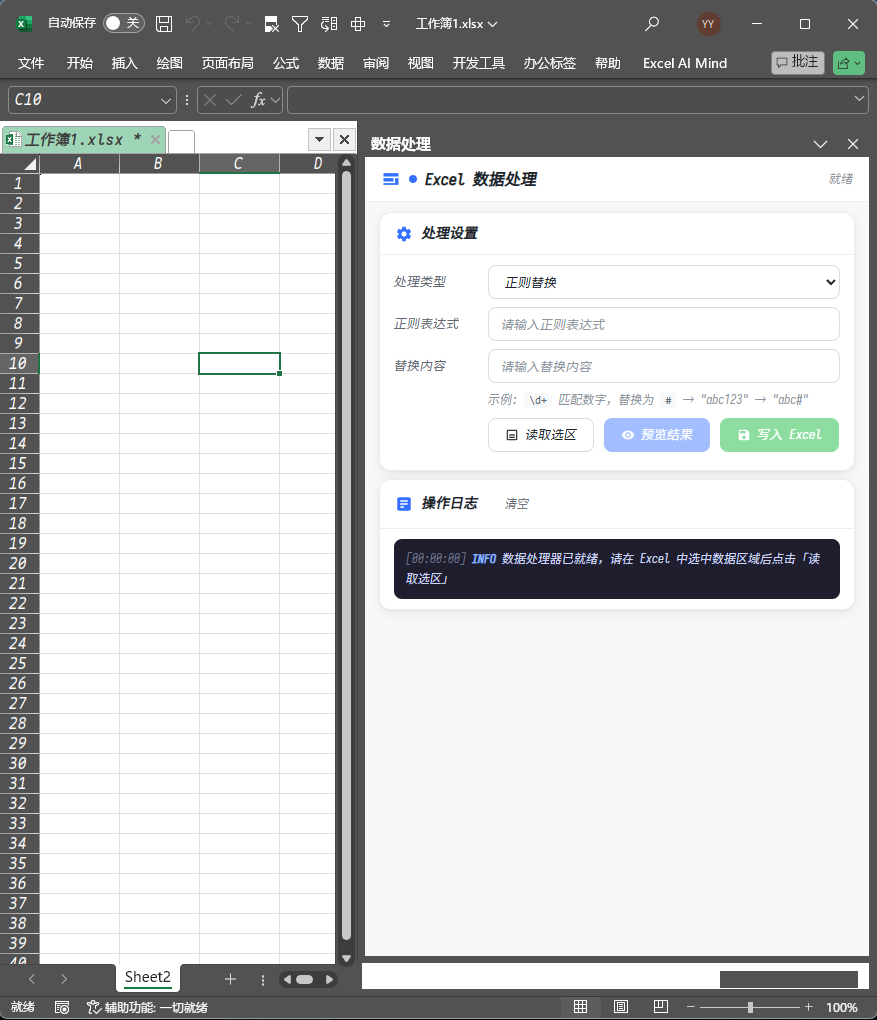Click the 写入 Excel button
Image resolution: width=877 pixels, height=1020 pixels.
click(779, 435)
